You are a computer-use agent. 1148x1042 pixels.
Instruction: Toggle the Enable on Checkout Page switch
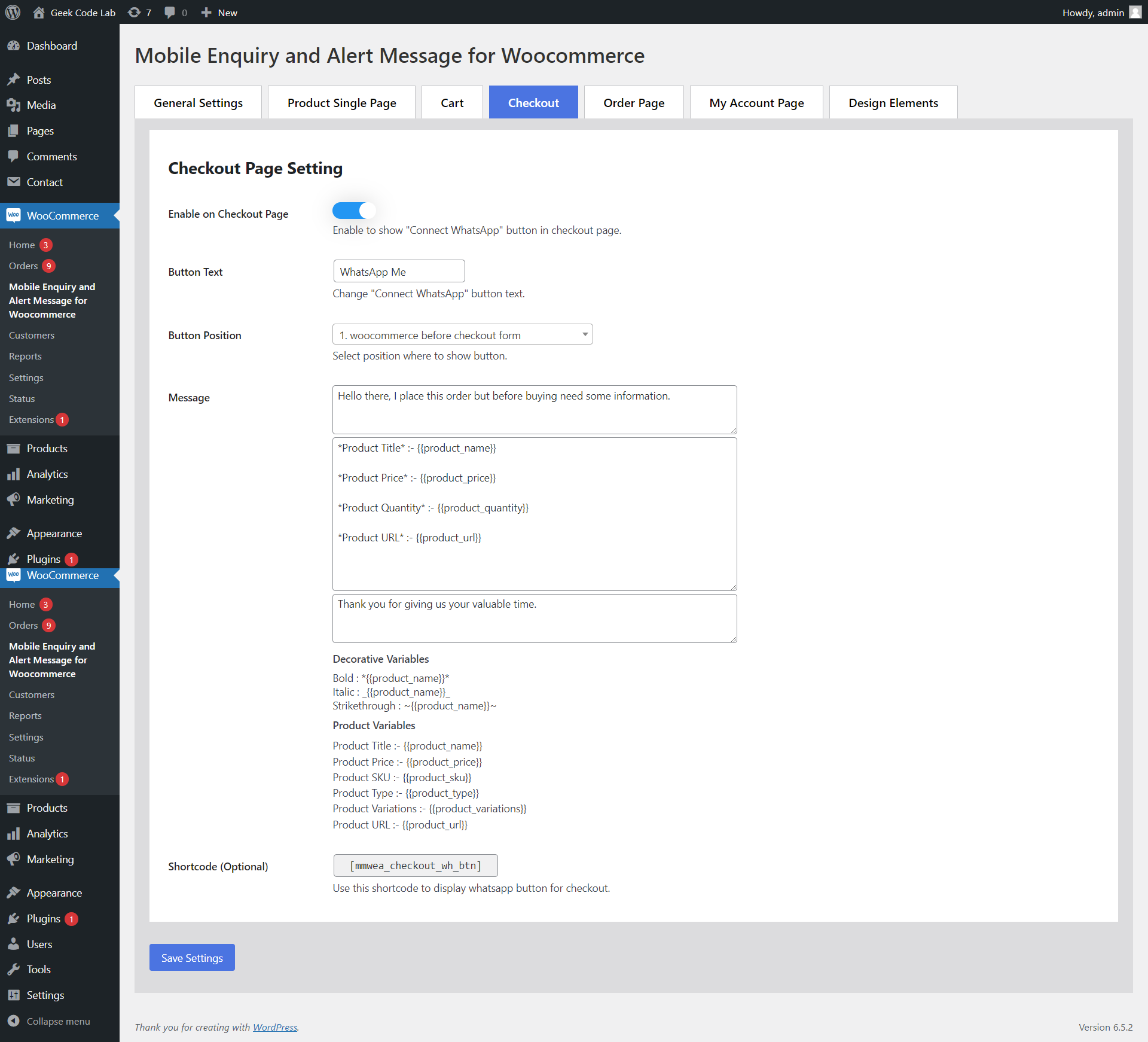(354, 211)
